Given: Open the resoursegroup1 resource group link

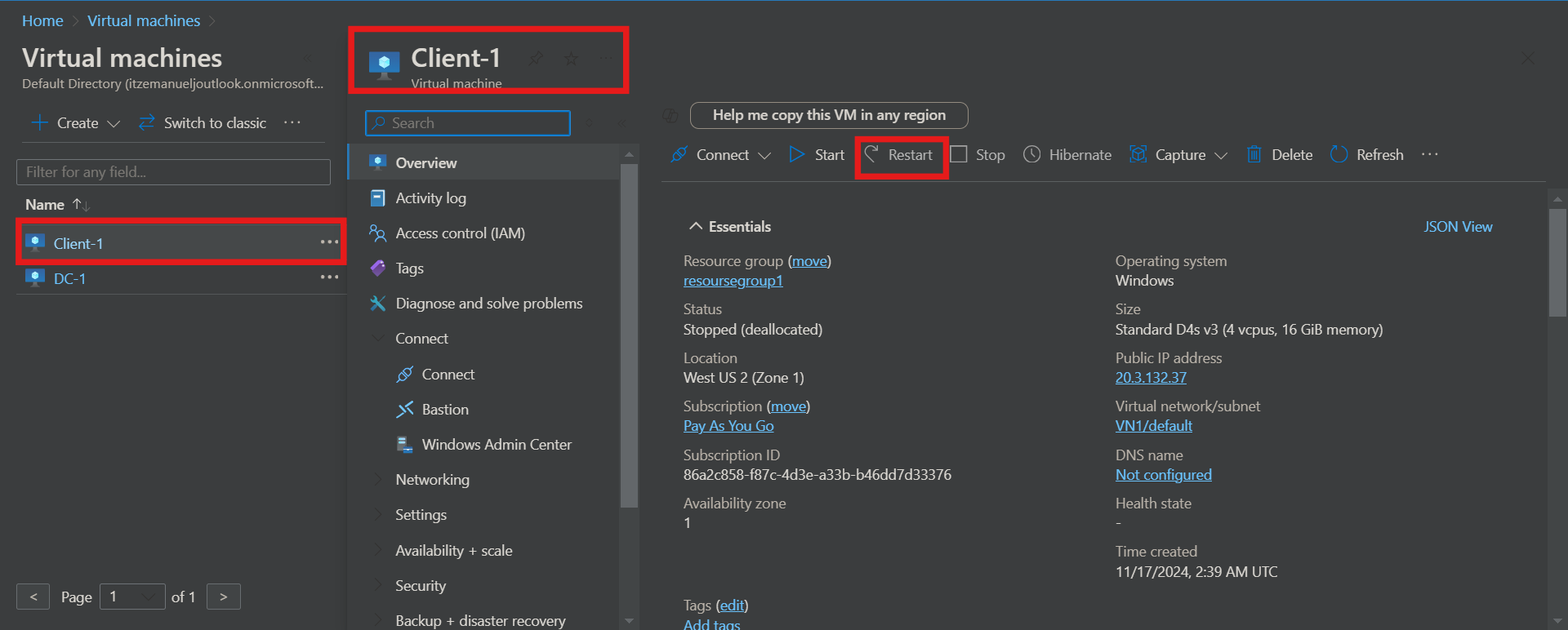Looking at the screenshot, I should (733, 281).
